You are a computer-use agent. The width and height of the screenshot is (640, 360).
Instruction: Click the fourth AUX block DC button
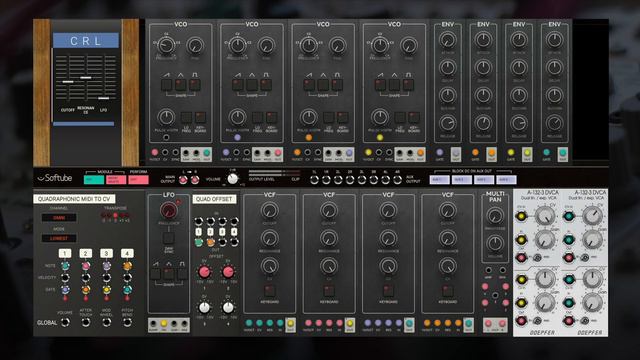coord(506,180)
